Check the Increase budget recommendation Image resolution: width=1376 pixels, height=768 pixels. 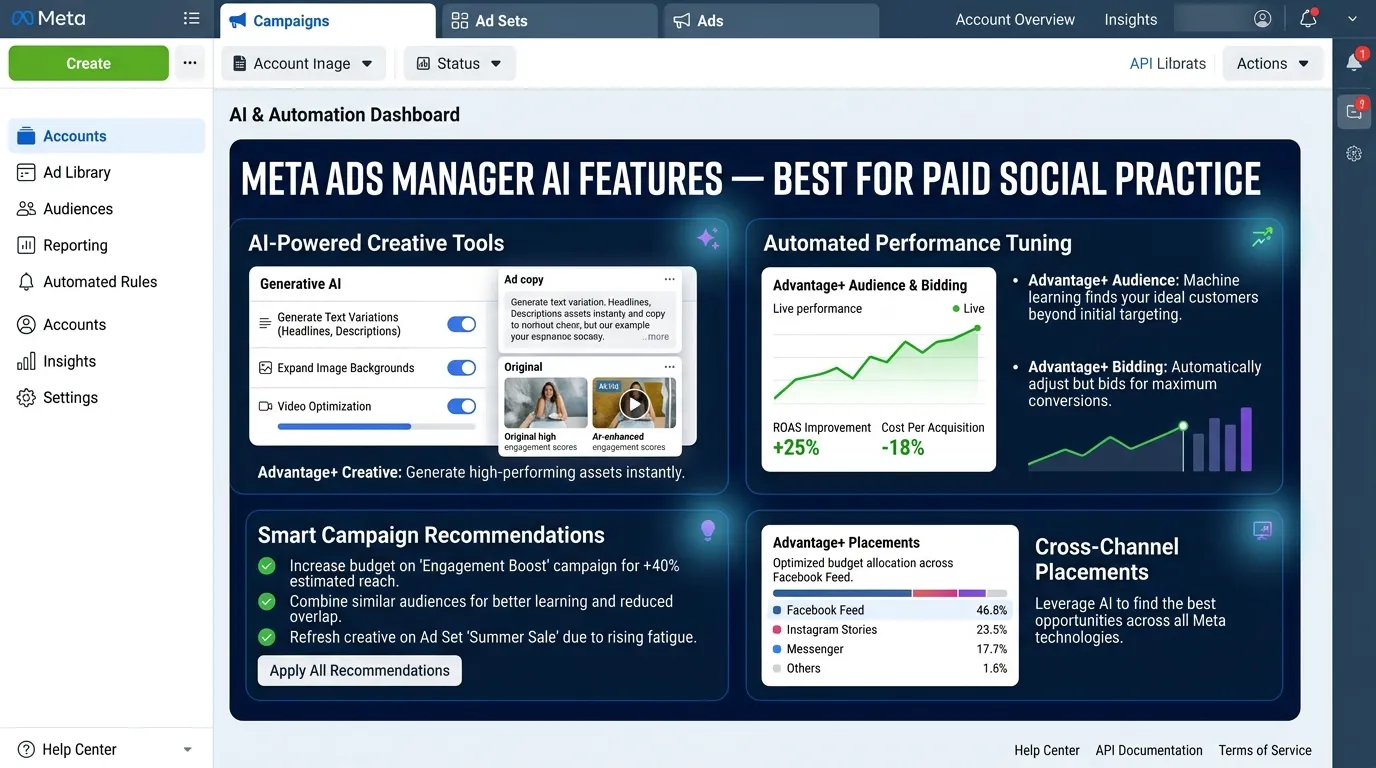(x=267, y=566)
